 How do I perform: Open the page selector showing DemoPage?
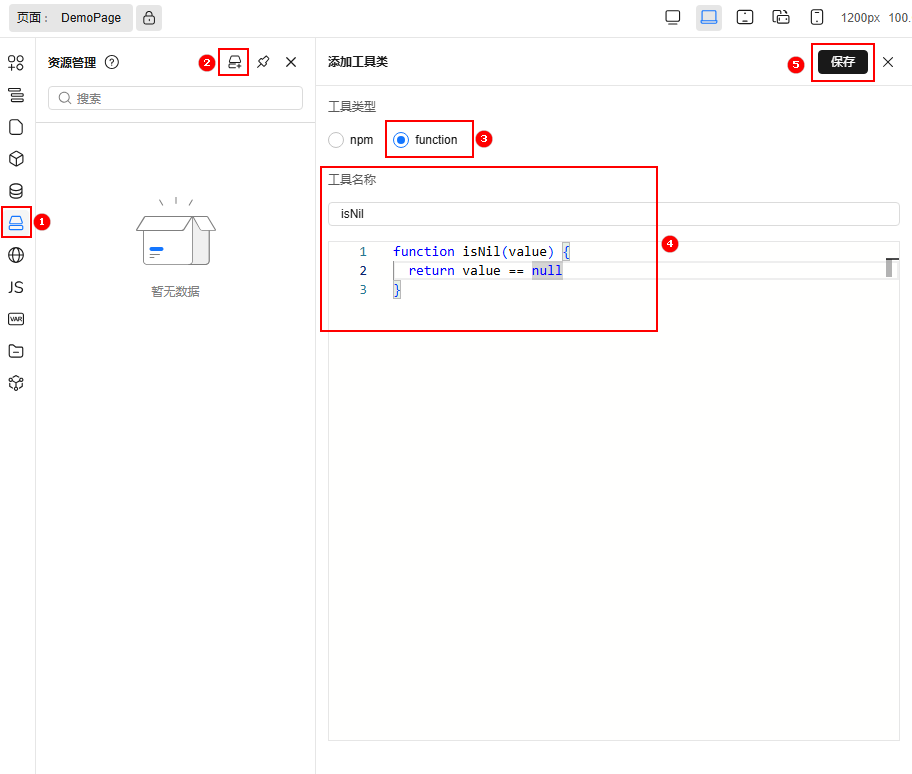click(x=70, y=17)
